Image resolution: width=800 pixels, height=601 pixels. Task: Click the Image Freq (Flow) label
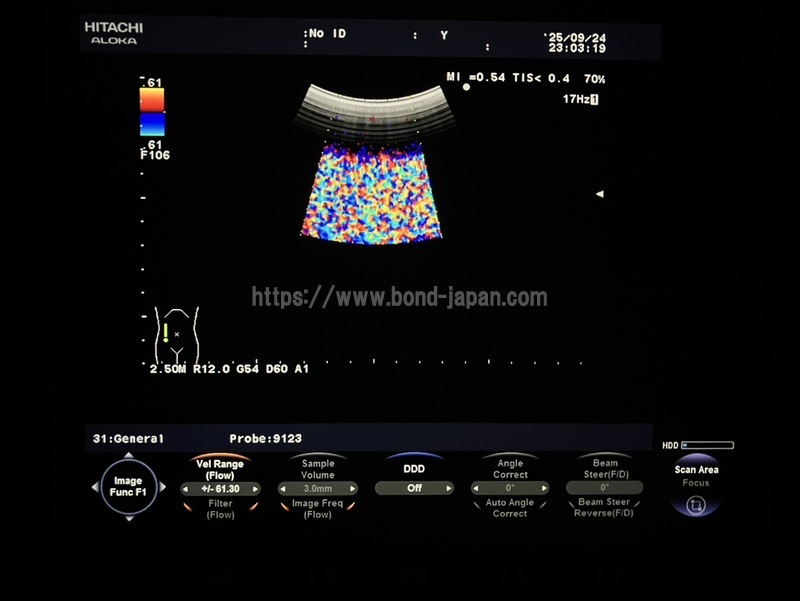[318, 508]
